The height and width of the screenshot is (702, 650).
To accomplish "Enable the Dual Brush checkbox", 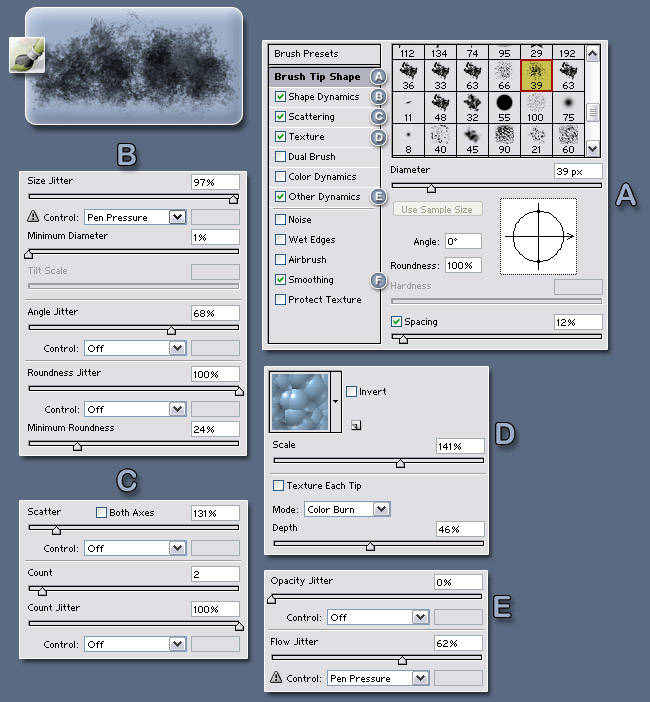I will click(281, 157).
